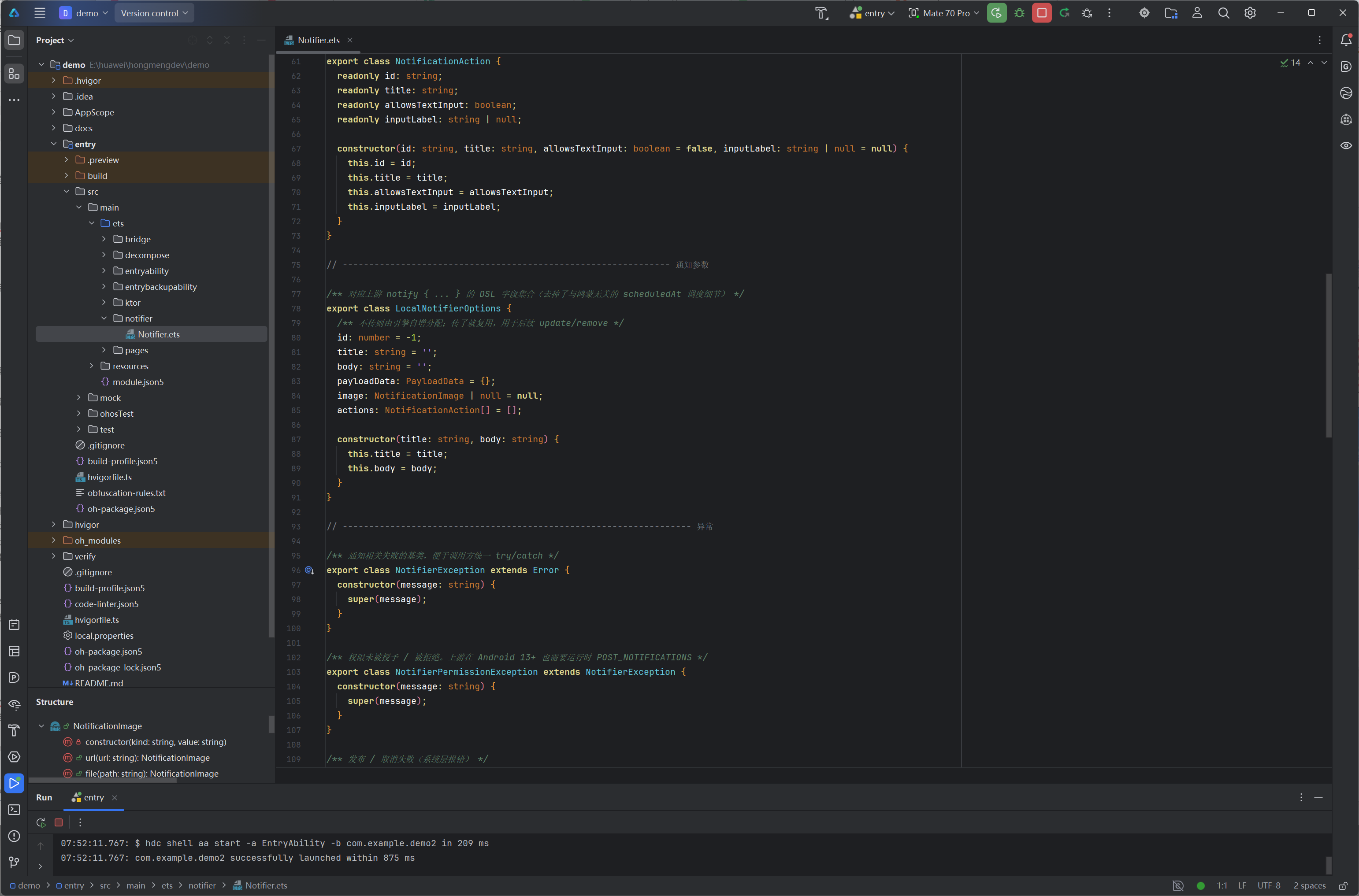Select module.json5 in project tree
The width and height of the screenshot is (1359, 896).
click(x=138, y=382)
